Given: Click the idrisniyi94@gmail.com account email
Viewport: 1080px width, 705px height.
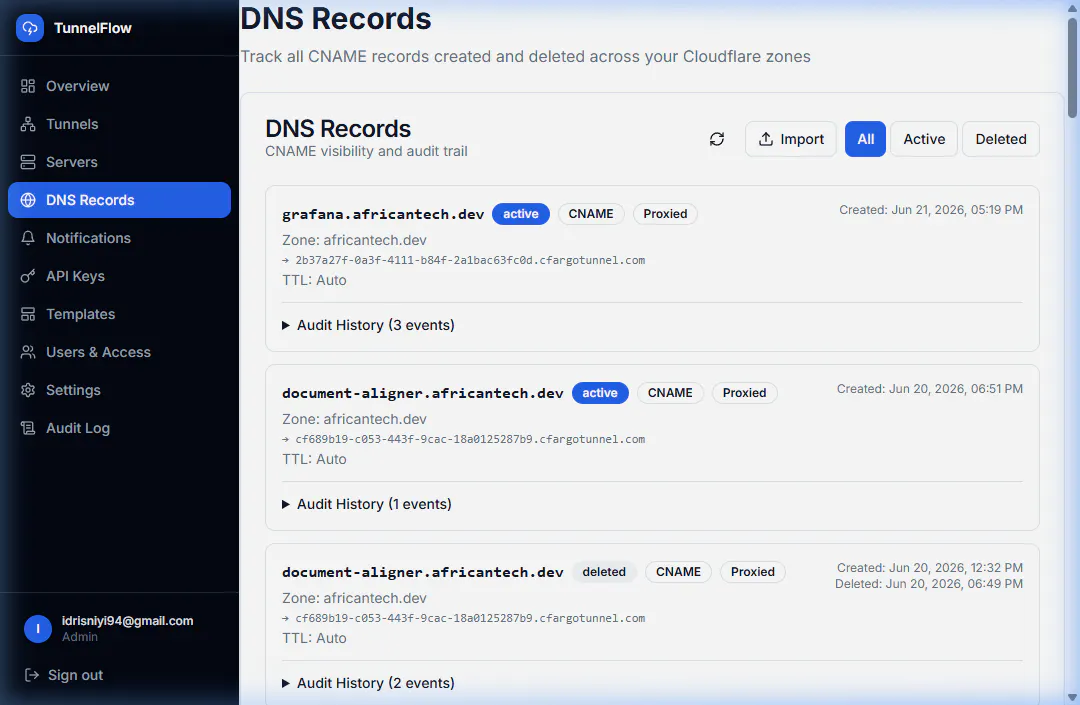Looking at the screenshot, I should (127, 621).
